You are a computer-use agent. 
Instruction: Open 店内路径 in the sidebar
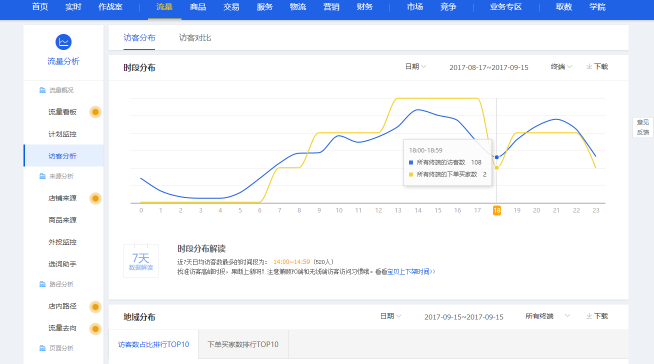pyautogui.click(x=63, y=306)
